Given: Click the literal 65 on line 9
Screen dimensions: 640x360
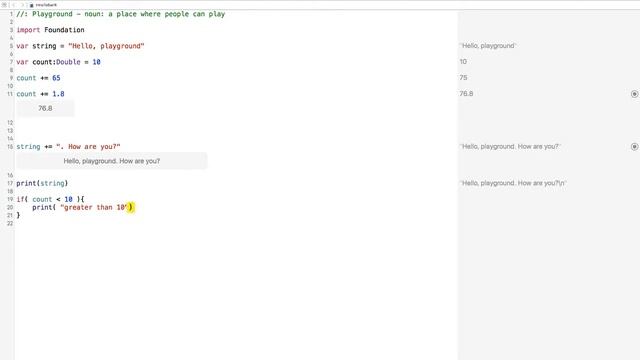Looking at the screenshot, I should [56, 78].
